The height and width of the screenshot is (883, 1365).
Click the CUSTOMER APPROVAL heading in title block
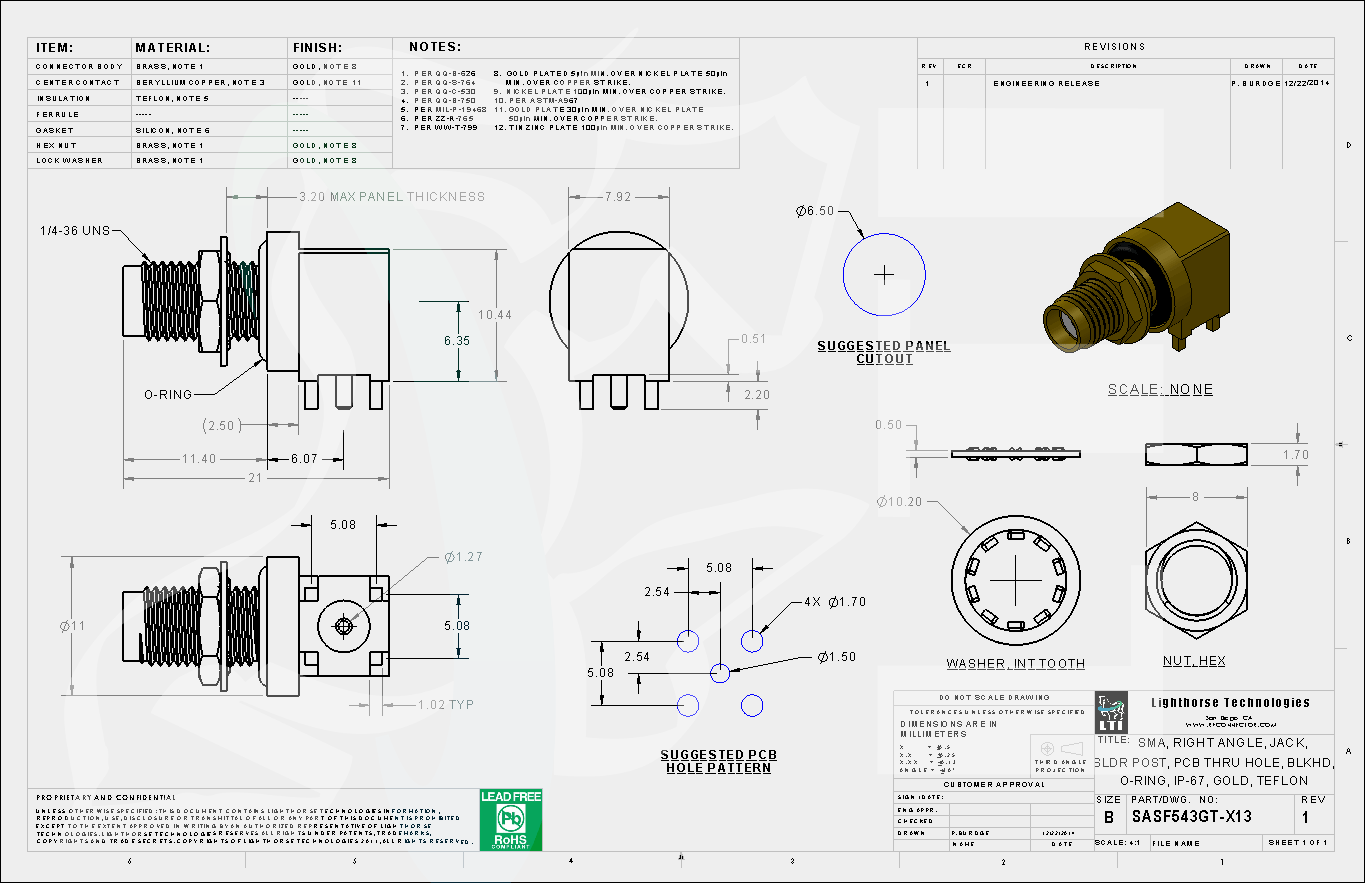coord(994,784)
